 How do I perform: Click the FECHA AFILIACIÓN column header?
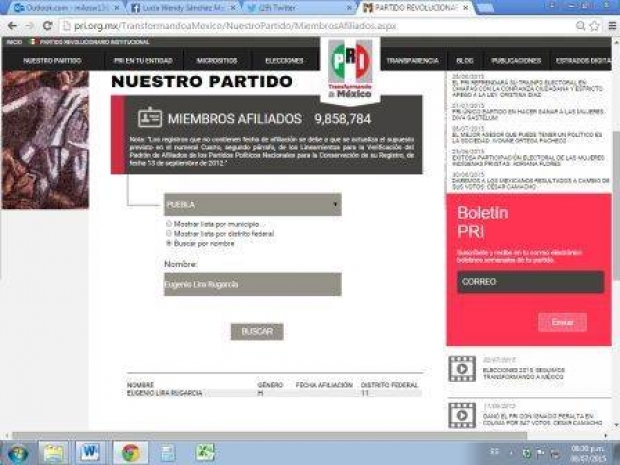point(324,385)
